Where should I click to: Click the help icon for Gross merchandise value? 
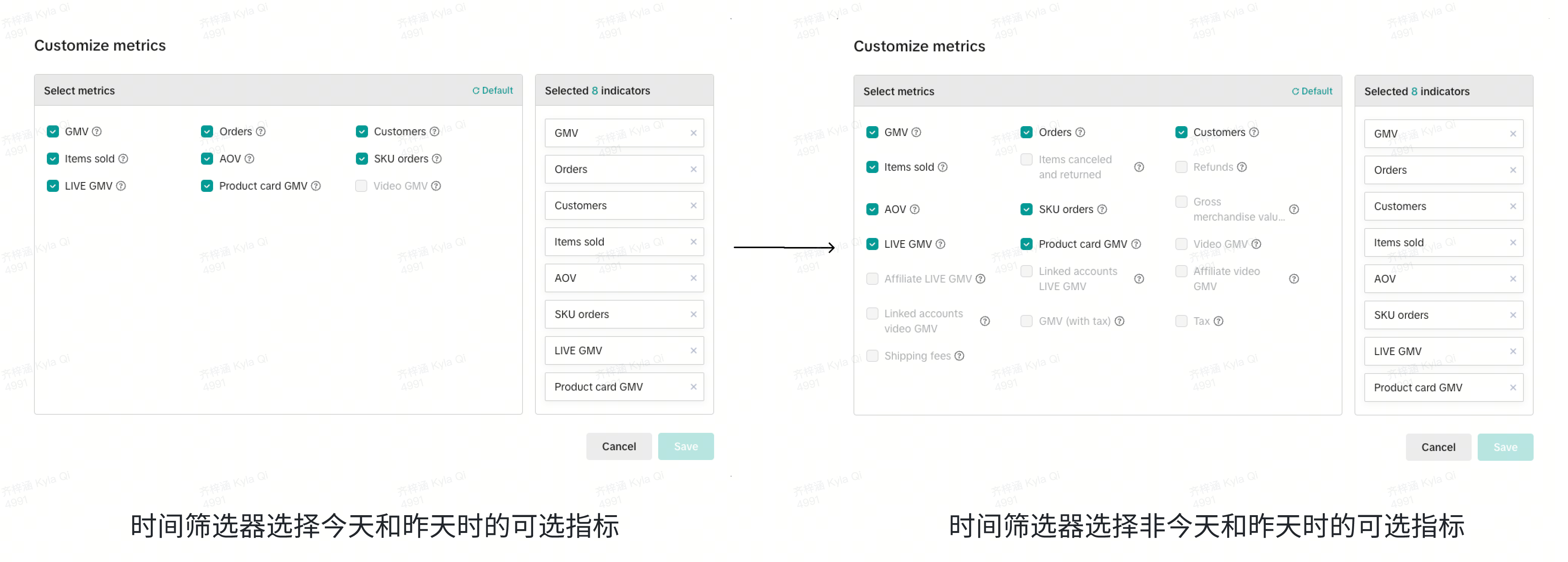click(1294, 209)
